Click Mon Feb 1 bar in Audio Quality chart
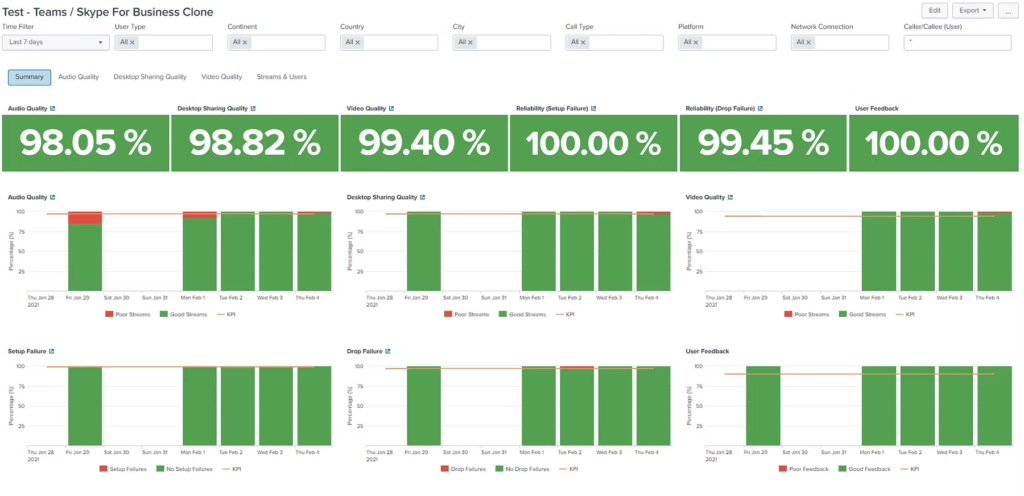This screenshot has height=496, width=1024. (x=199, y=251)
